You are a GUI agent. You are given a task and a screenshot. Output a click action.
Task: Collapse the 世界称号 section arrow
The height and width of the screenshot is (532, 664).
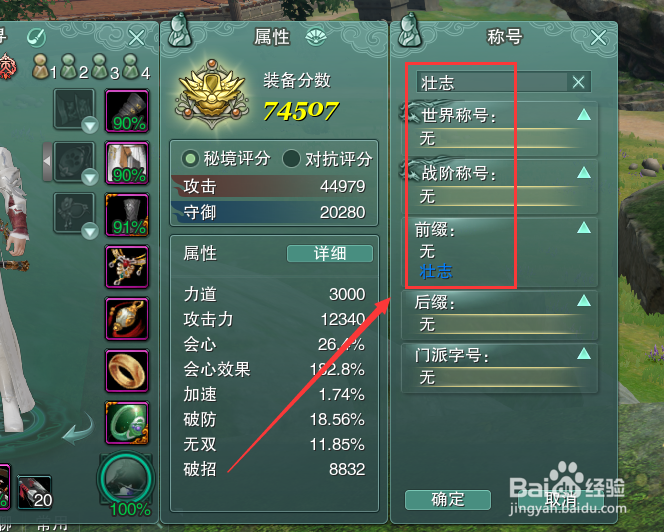[584, 115]
